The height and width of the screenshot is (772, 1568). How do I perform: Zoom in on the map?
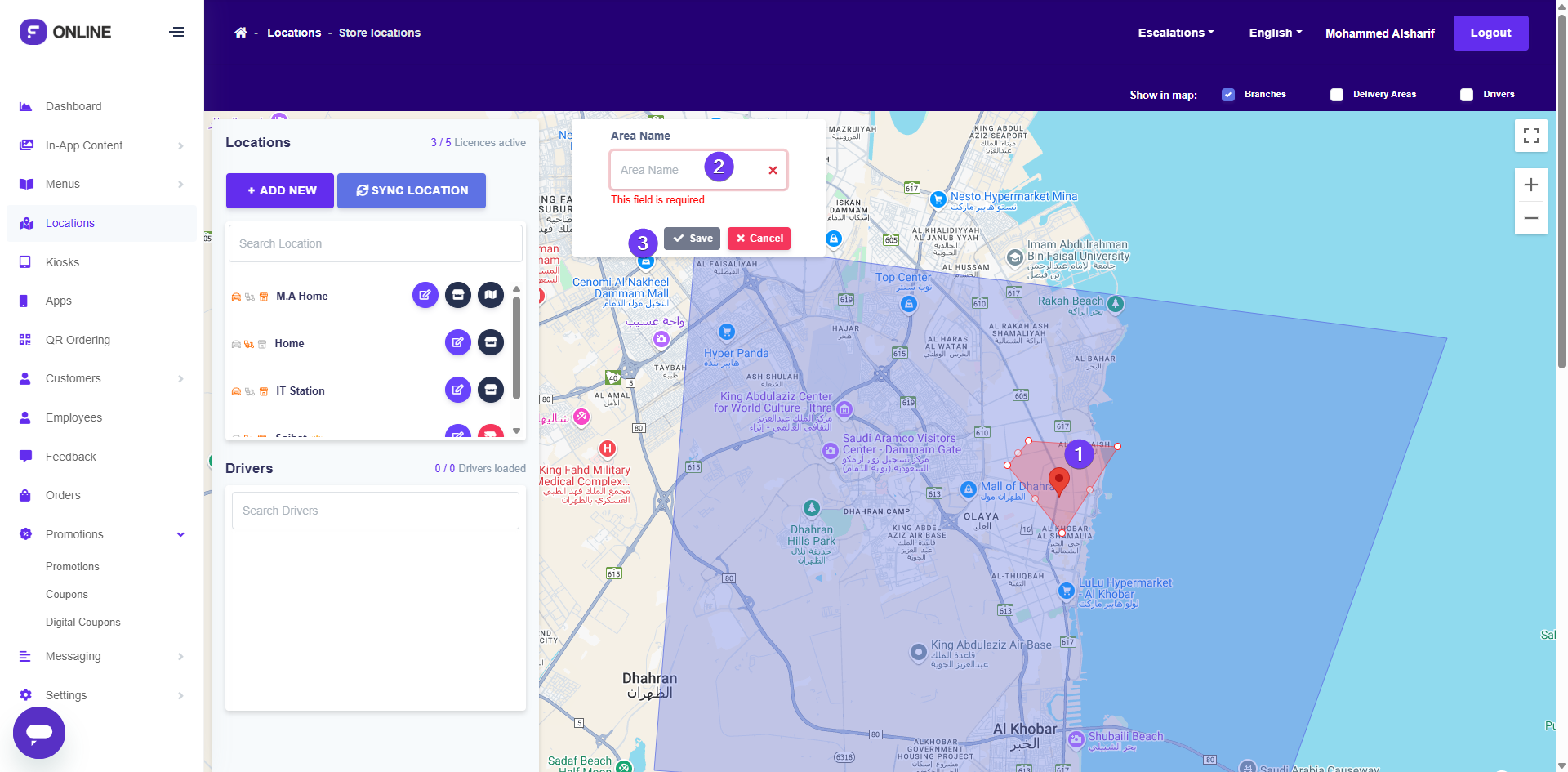pyautogui.click(x=1531, y=185)
